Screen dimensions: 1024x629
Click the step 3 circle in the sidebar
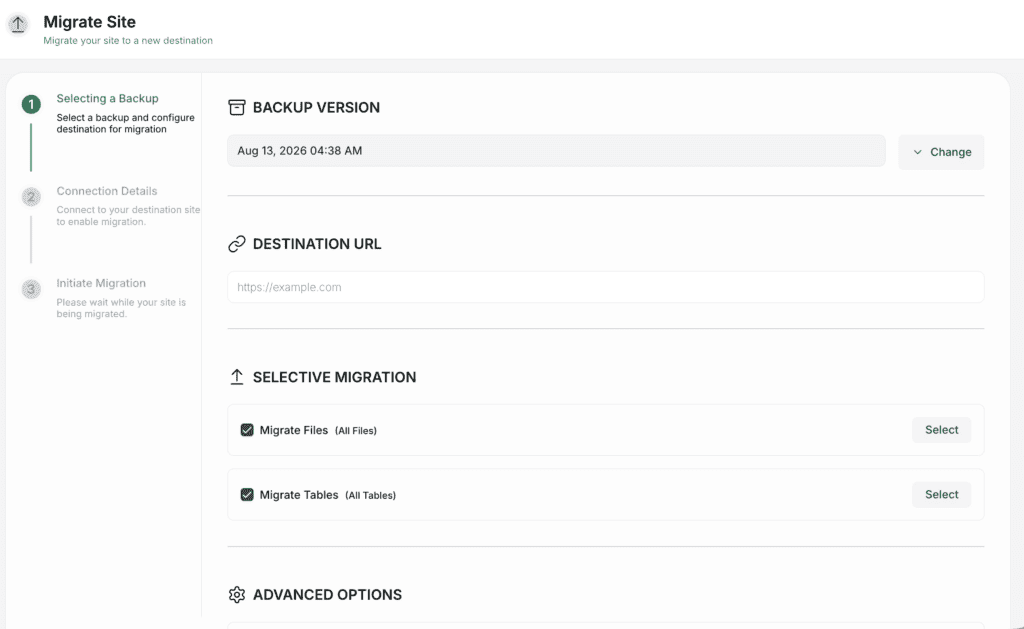point(31,289)
